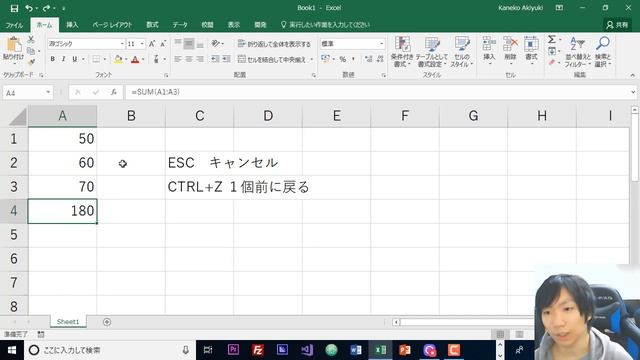Click the AutoSum sigma icon
640x360 pixels.
coord(552,40)
